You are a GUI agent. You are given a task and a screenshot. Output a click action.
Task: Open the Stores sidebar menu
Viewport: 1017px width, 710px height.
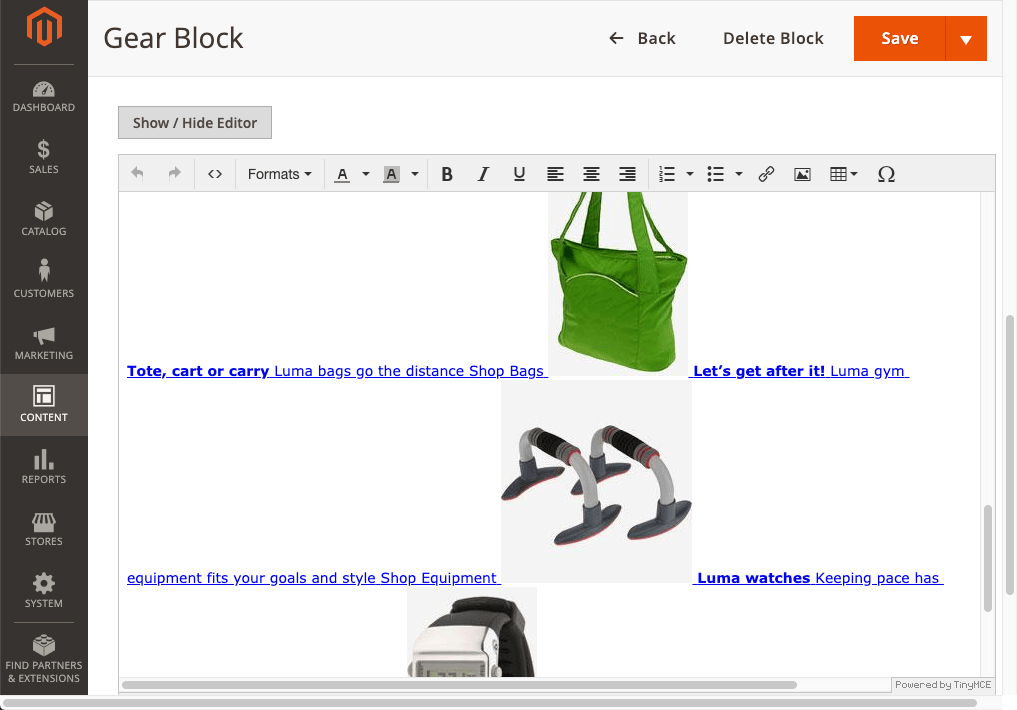[43, 528]
